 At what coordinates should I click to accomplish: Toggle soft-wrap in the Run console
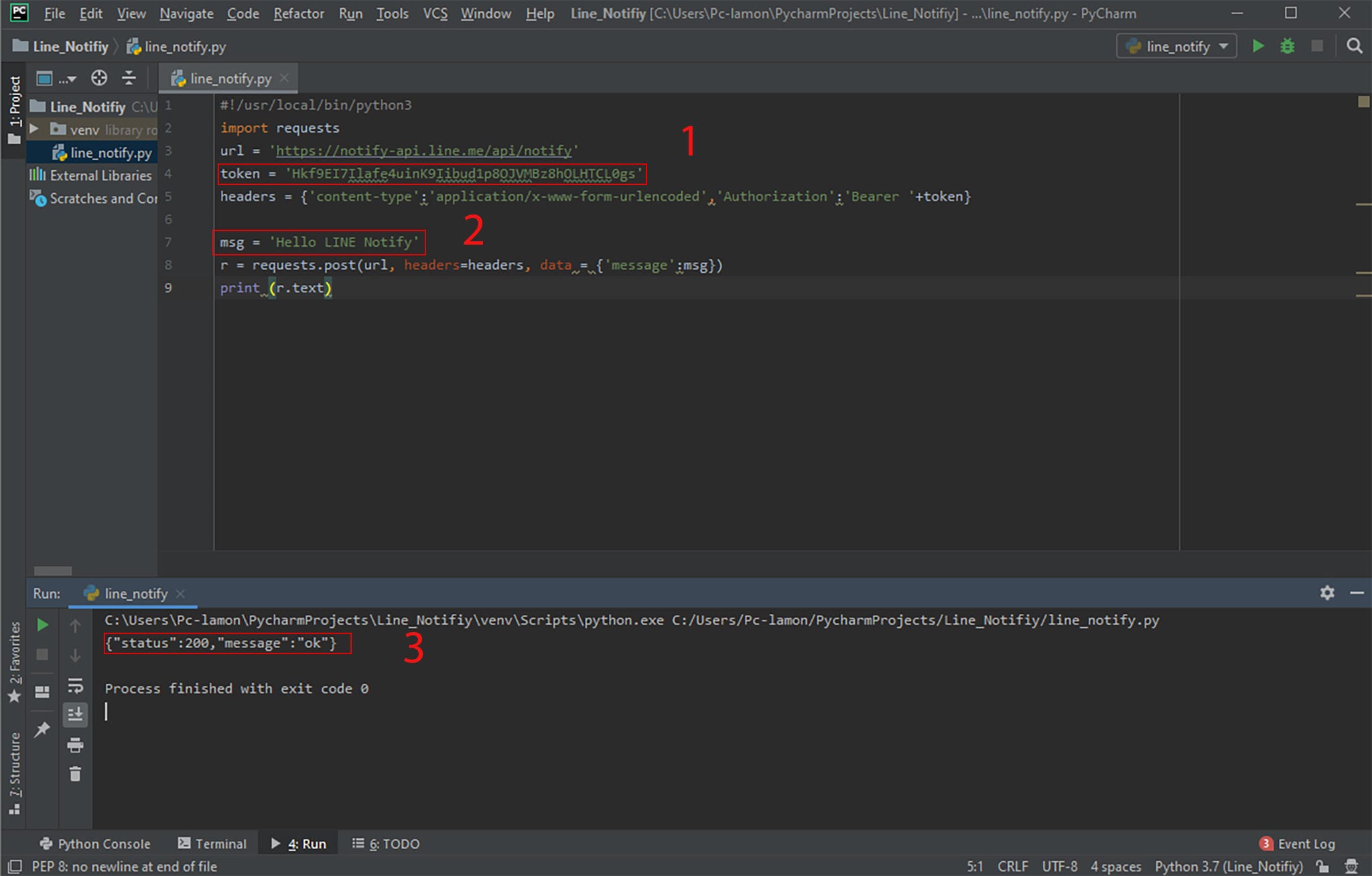pos(76,686)
